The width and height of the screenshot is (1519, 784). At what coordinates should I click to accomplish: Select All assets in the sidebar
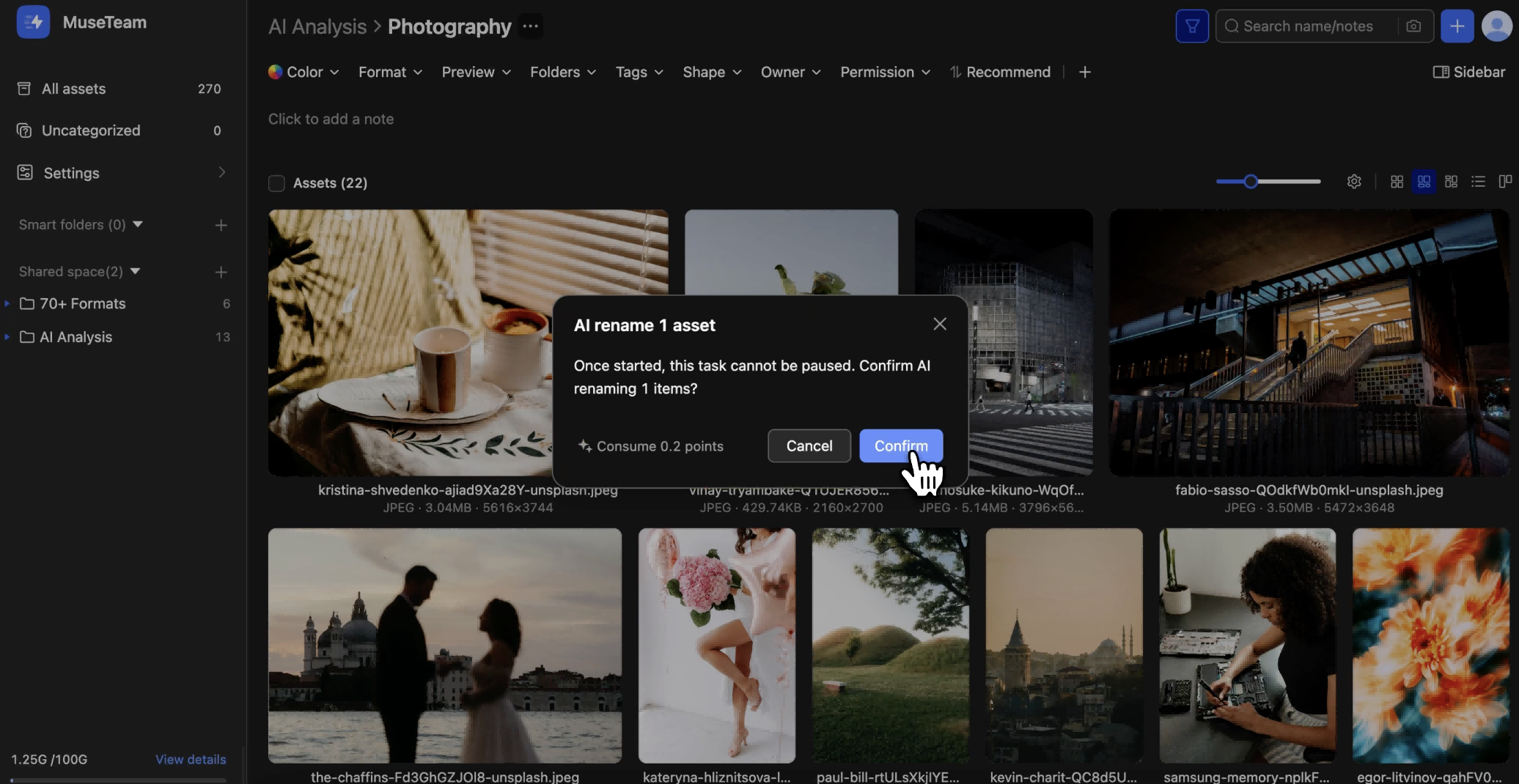(x=73, y=89)
